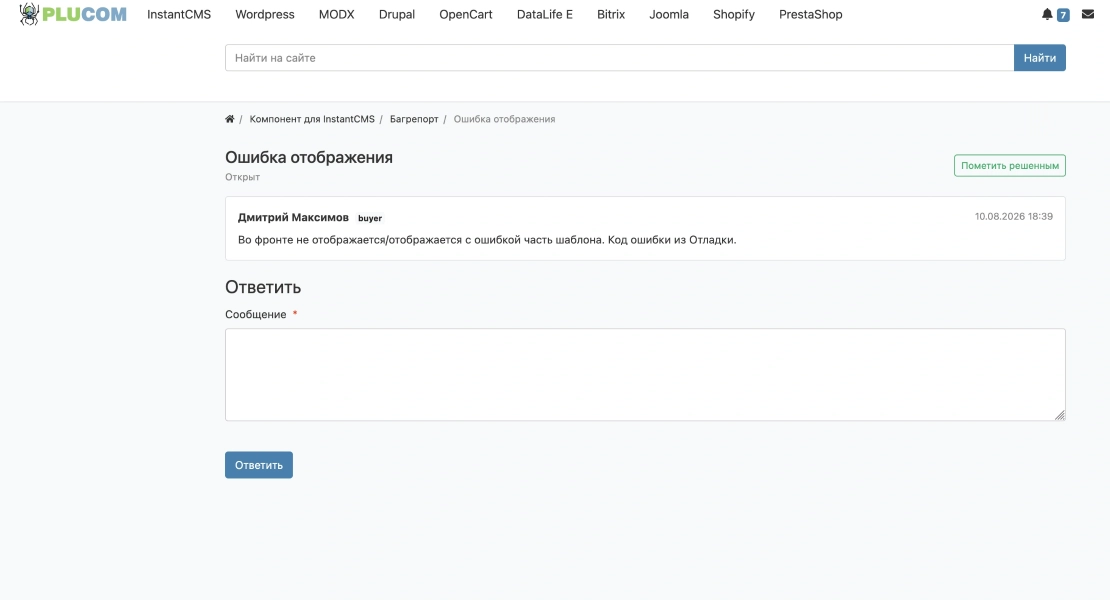Click the 'Ошибка отображения' page heading
Screen dimensions: 1110x600
click(x=309, y=157)
